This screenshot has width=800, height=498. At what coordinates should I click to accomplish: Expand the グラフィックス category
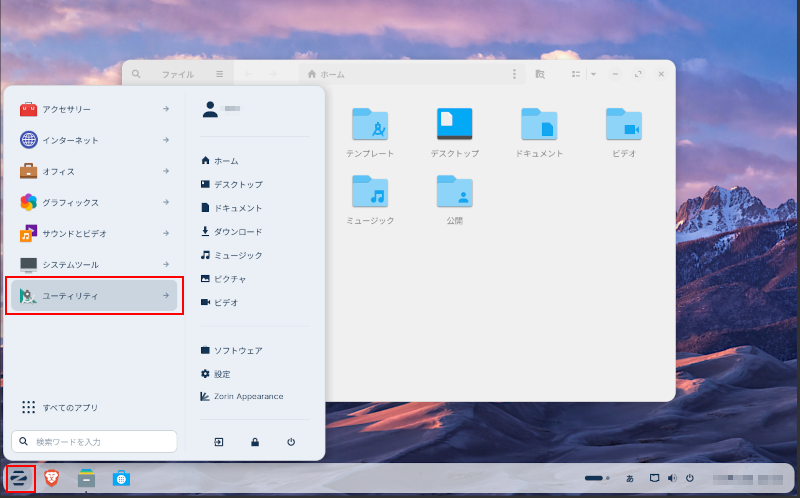click(x=94, y=202)
